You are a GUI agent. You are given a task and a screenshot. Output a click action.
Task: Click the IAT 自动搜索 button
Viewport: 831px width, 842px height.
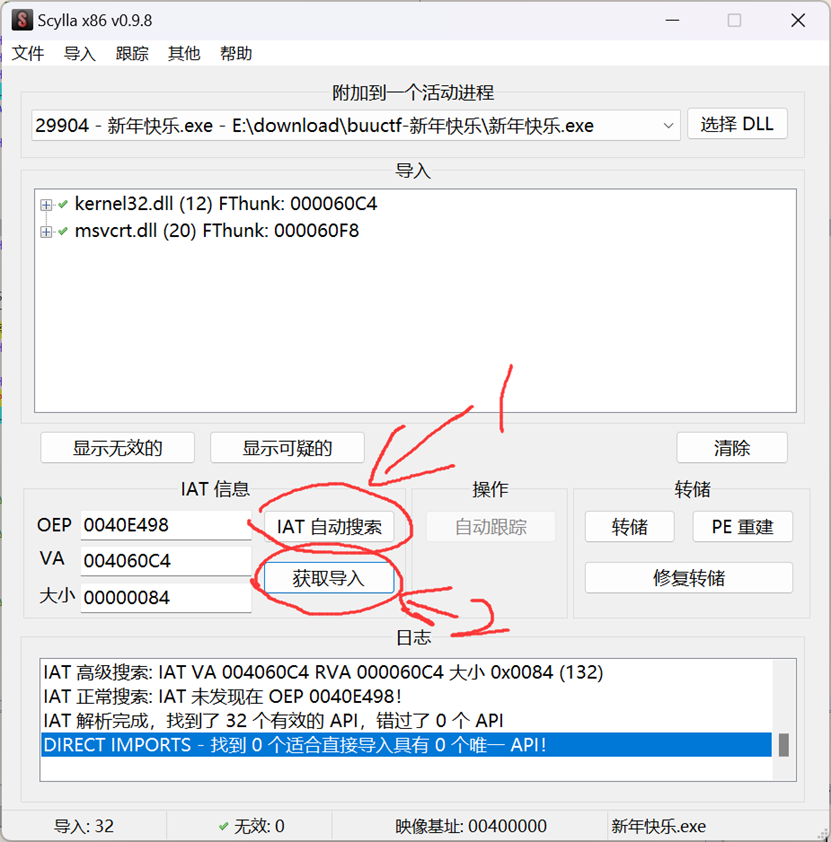click(x=329, y=527)
